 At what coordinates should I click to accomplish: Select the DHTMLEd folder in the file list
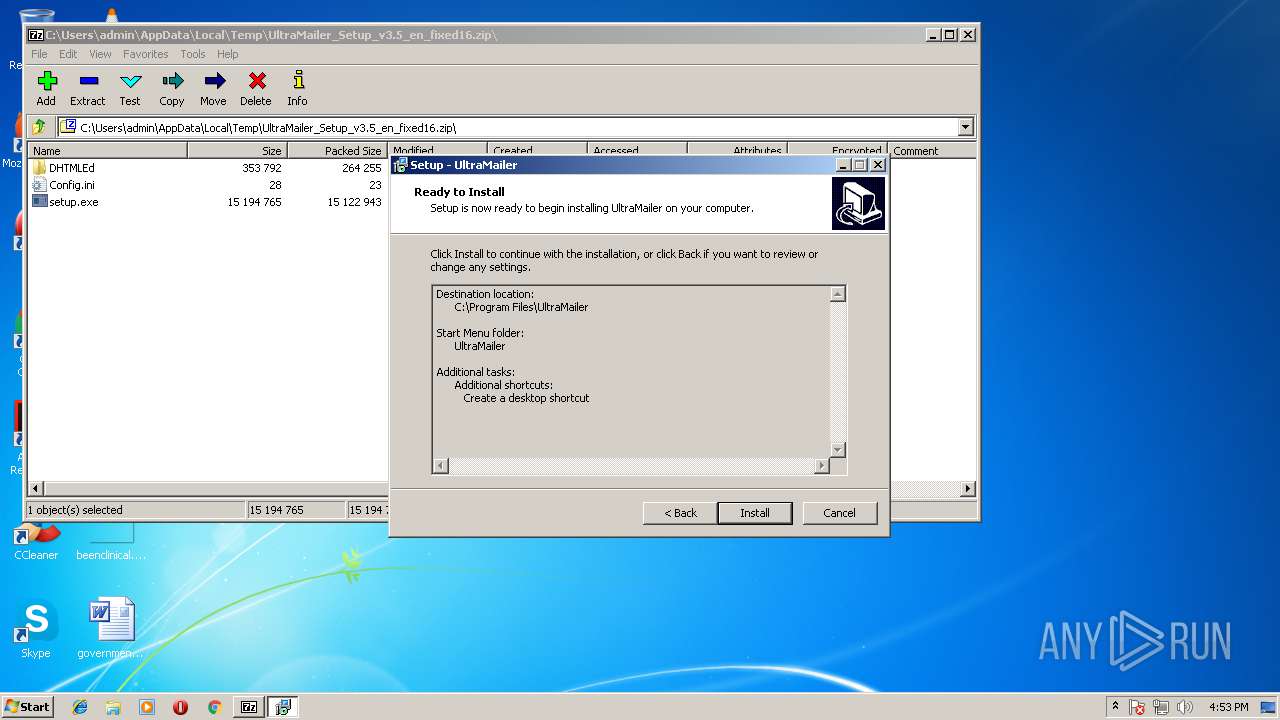click(72, 168)
